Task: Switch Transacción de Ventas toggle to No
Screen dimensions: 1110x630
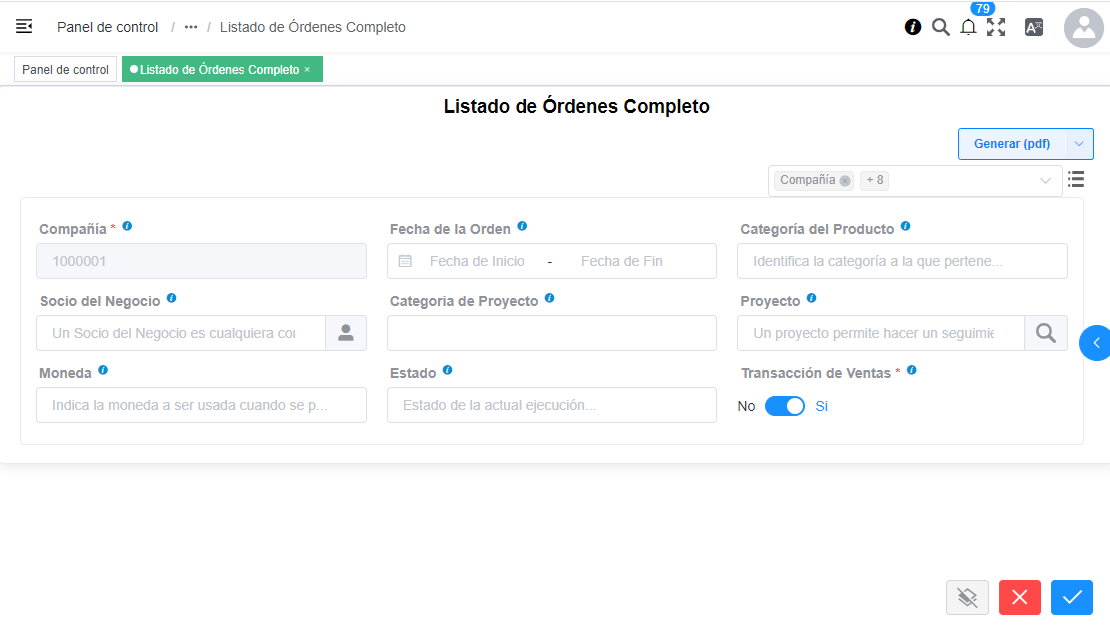Action: (x=785, y=406)
